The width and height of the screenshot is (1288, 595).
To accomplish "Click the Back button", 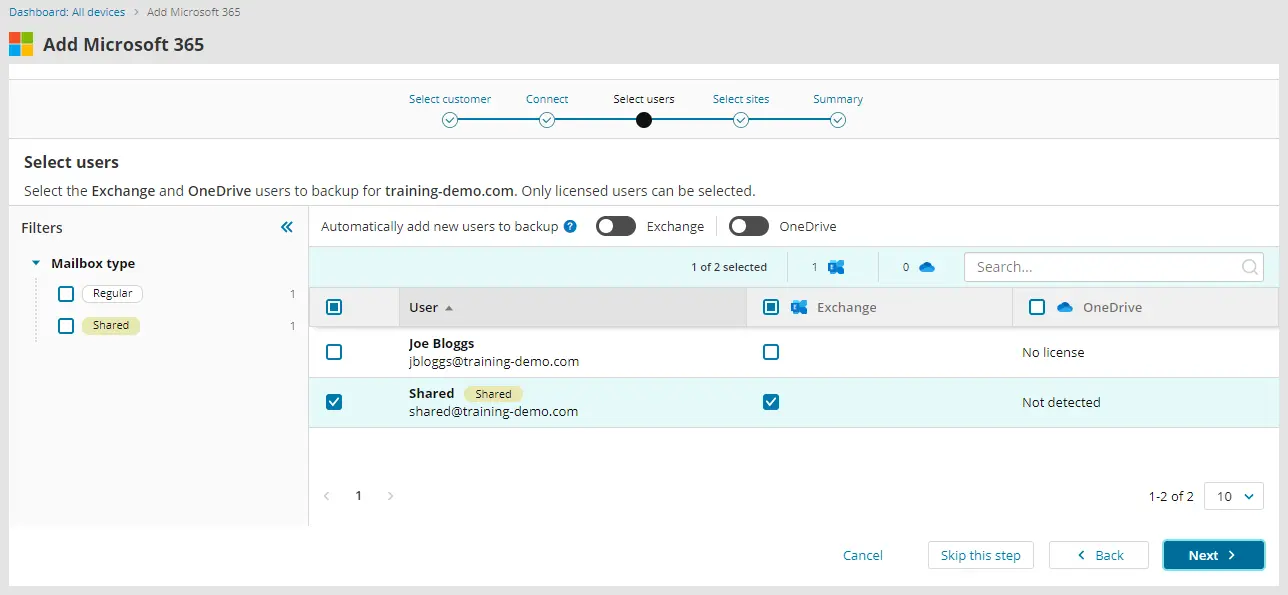I will tap(1099, 555).
